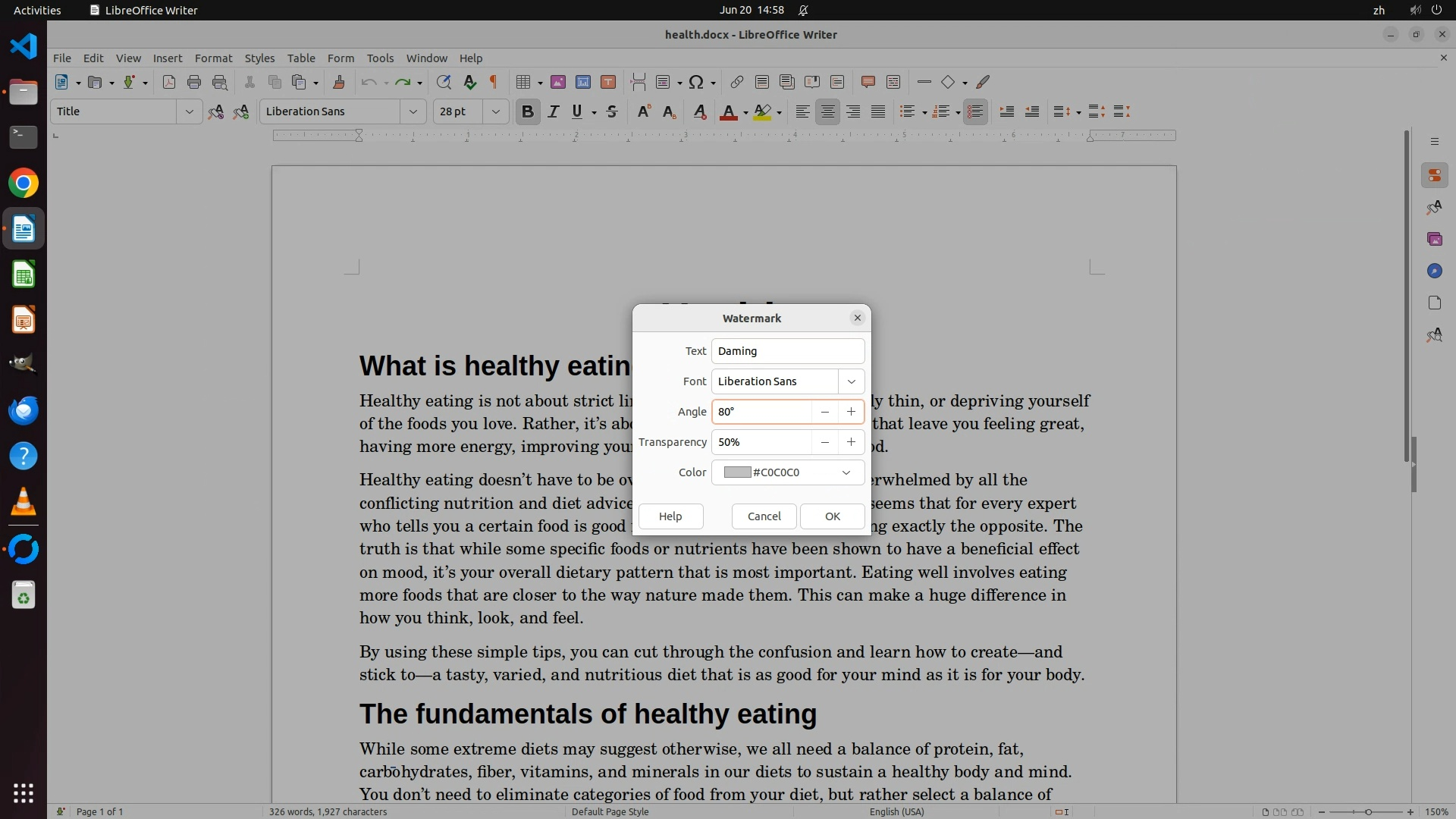Viewport: 1456px width, 819px height.
Task: Open the watermark Color #C0C0C0 picker
Action: [787, 472]
